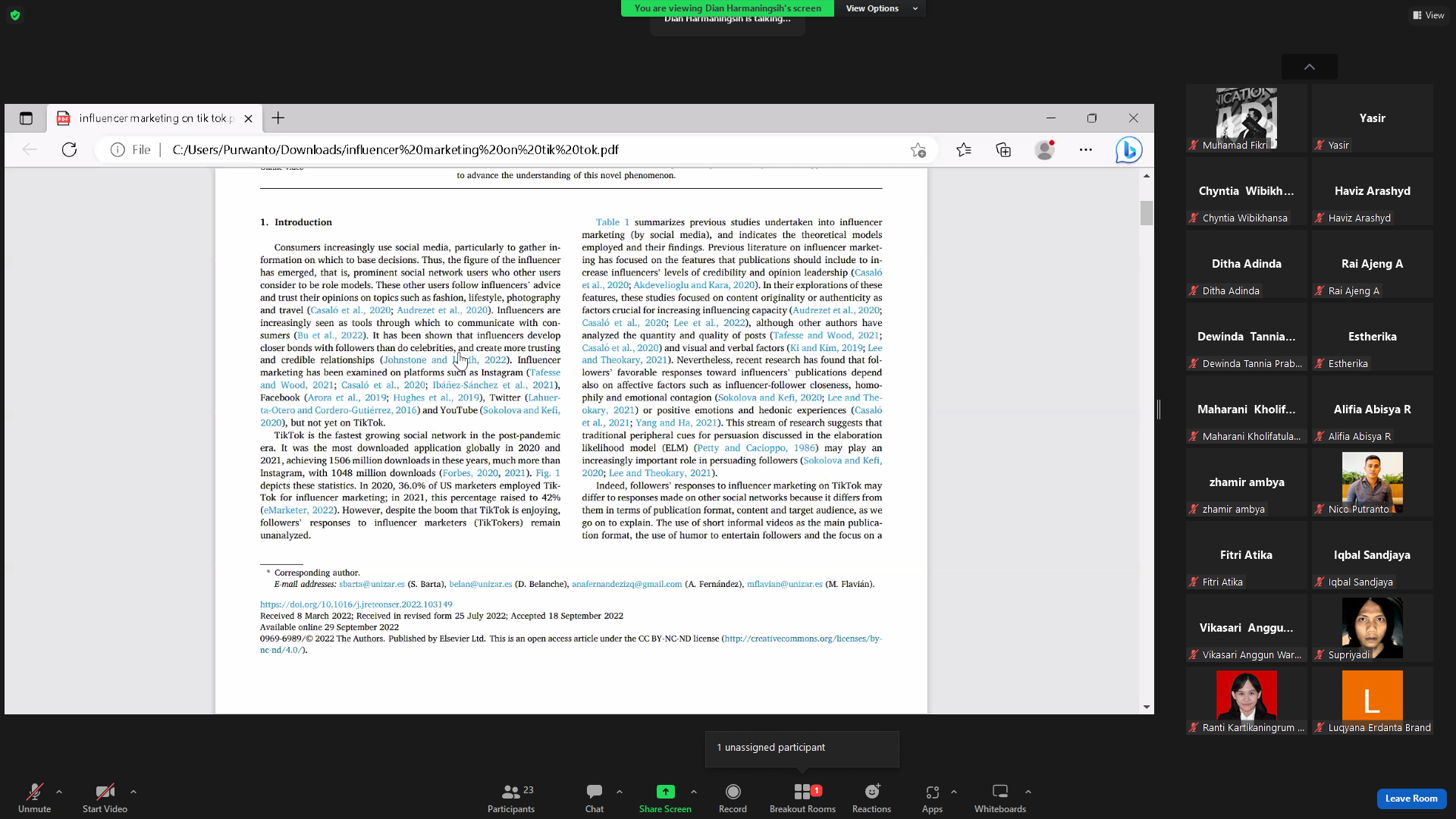Select Supriyadi video tile

coord(1372,629)
